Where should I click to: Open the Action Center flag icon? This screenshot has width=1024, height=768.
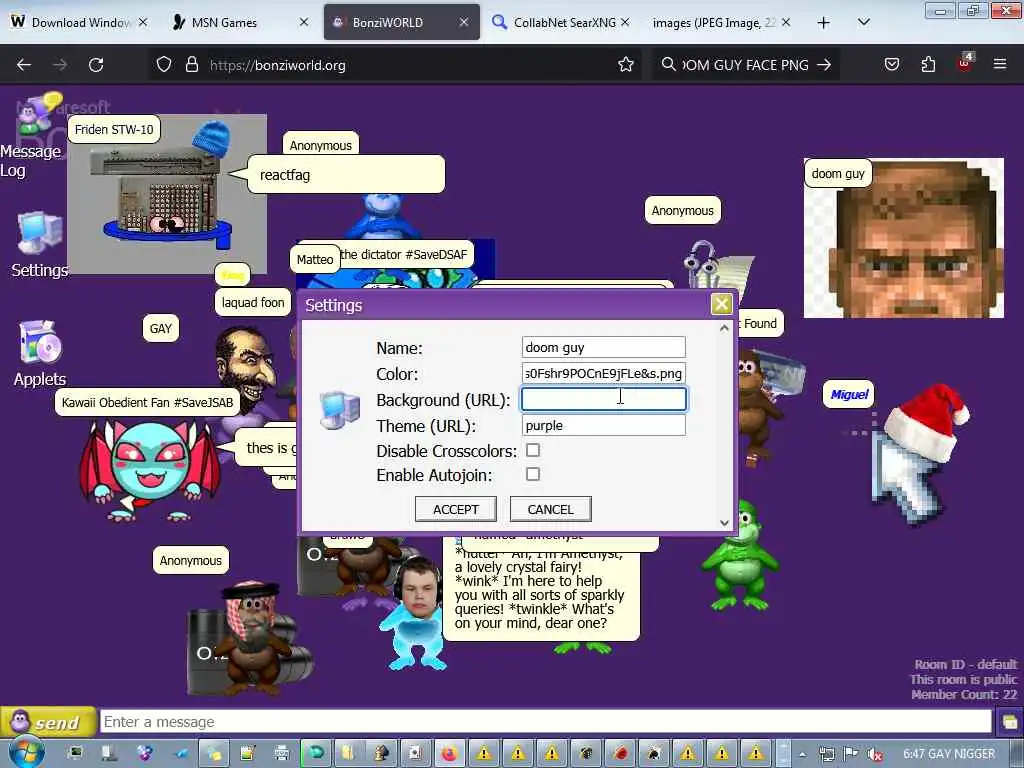pyautogui.click(x=850, y=754)
